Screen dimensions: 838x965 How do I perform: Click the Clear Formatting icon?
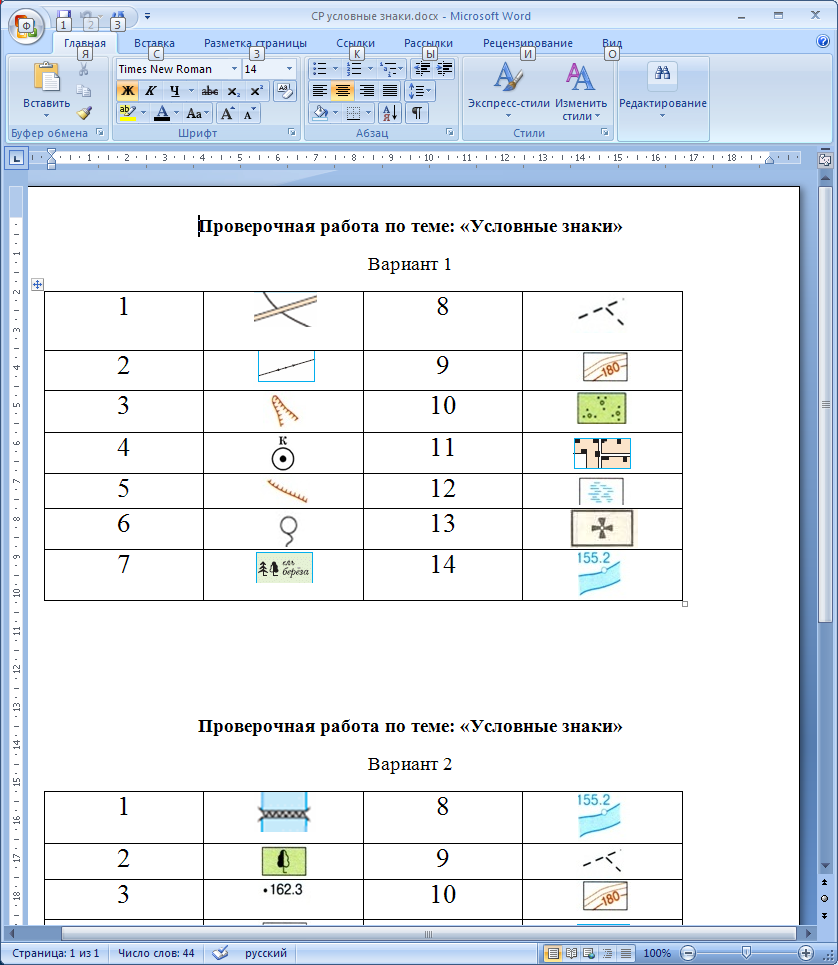[284, 90]
